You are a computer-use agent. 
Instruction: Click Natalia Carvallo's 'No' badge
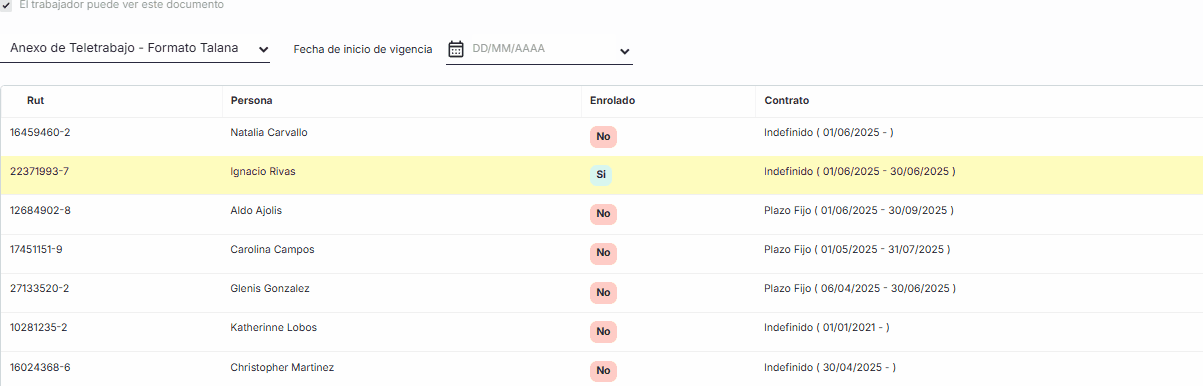pos(603,136)
